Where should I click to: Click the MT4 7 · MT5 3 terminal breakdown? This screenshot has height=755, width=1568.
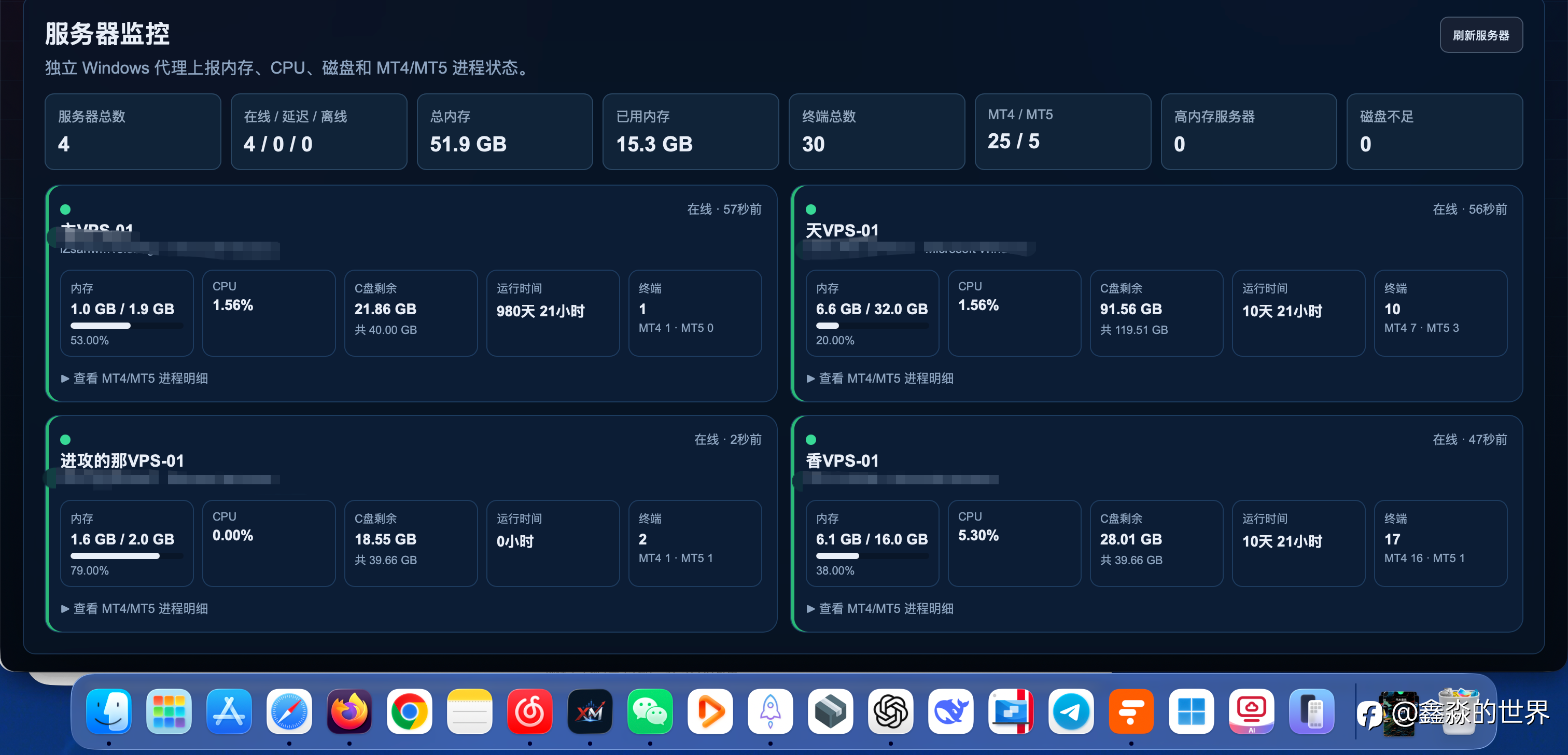pos(1421,328)
